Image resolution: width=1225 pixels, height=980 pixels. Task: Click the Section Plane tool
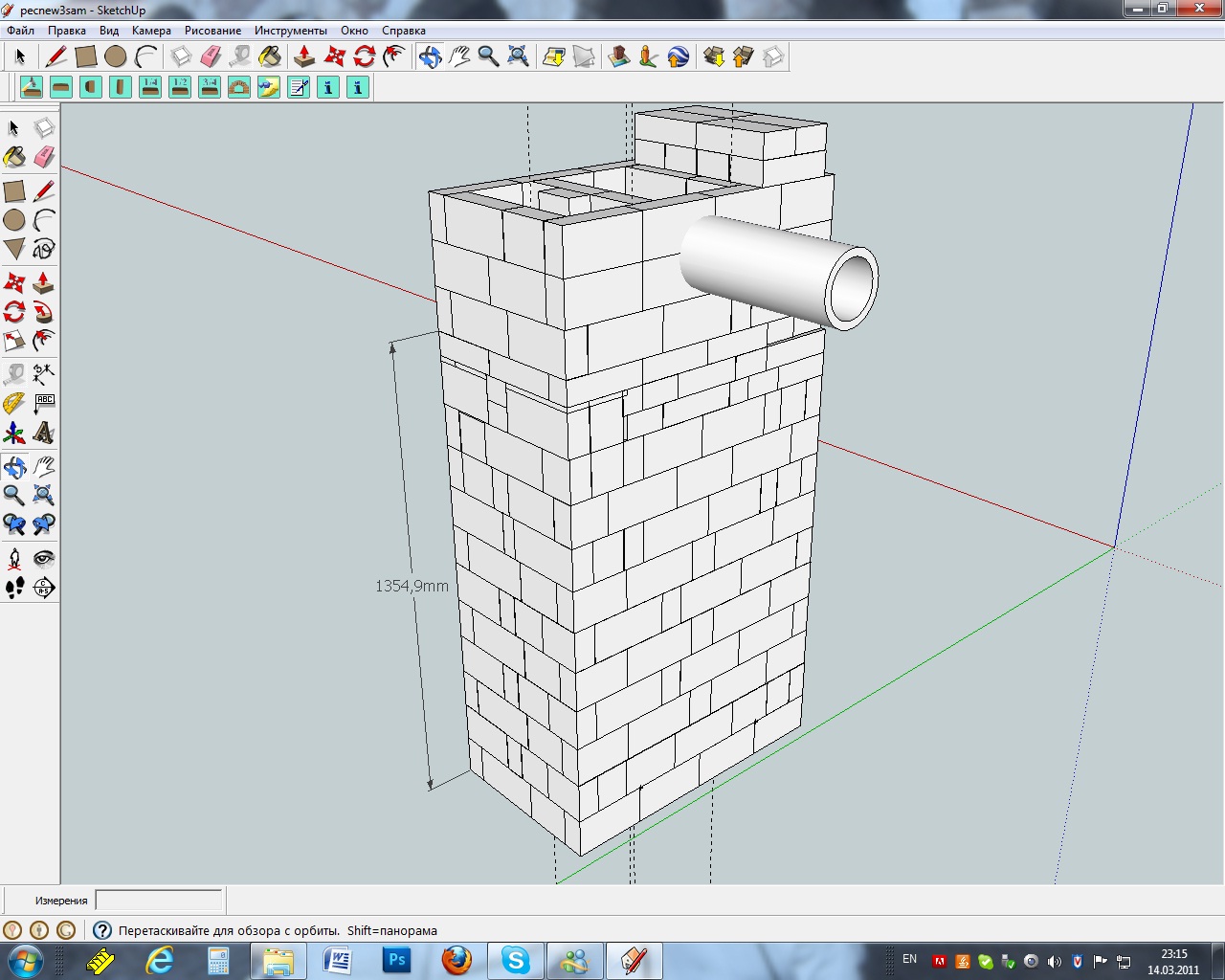[44, 588]
